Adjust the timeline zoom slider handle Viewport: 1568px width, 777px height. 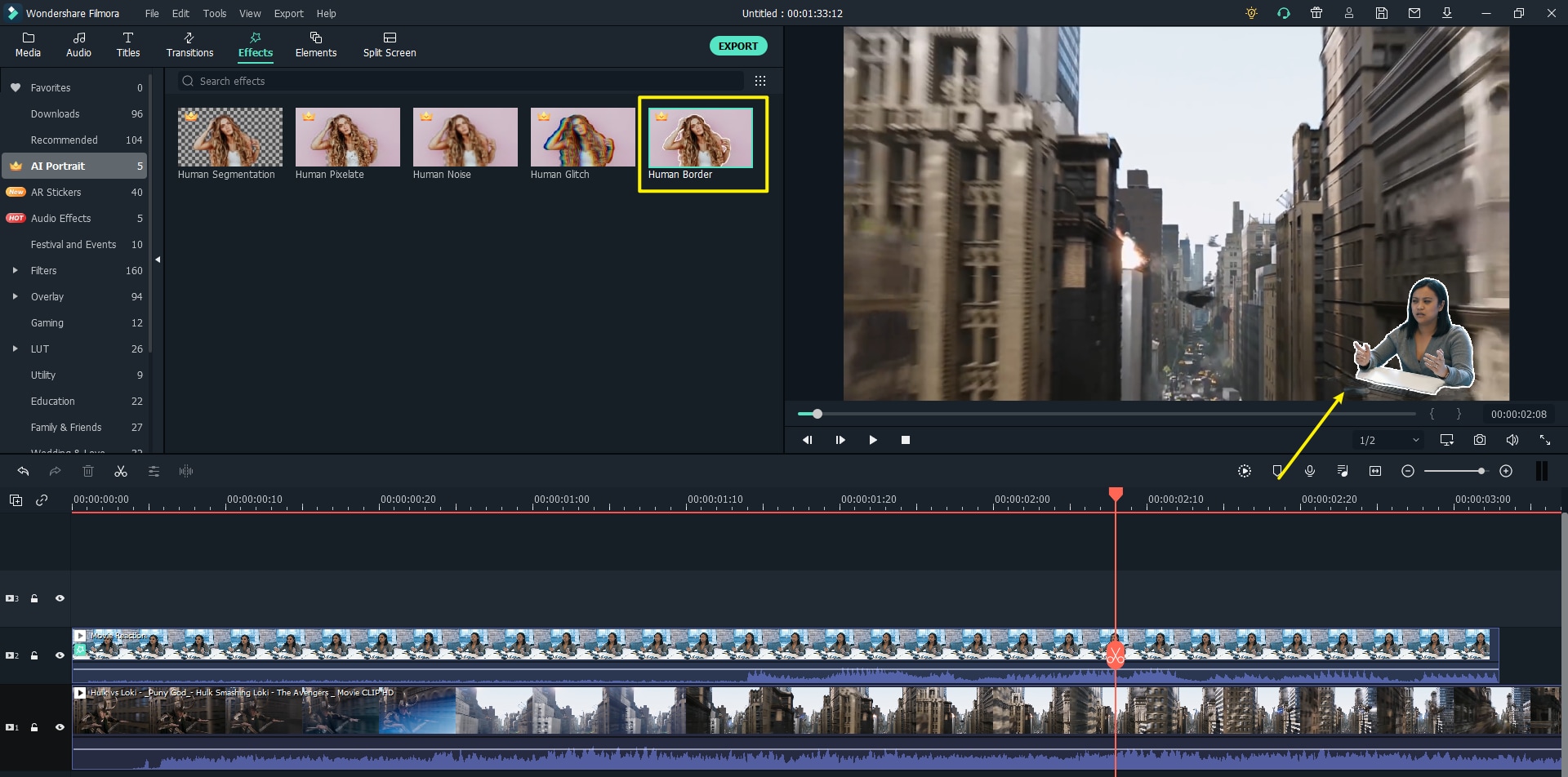point(1481,471)
